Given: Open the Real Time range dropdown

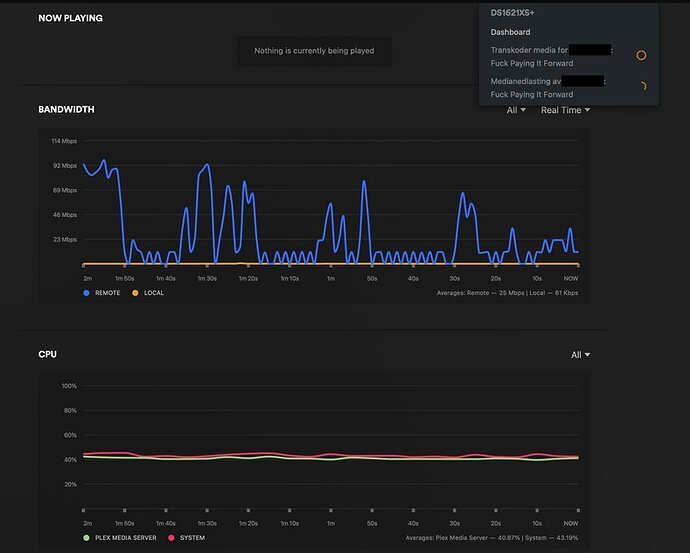Looking at the screenshot, I should tap(565, 110).
